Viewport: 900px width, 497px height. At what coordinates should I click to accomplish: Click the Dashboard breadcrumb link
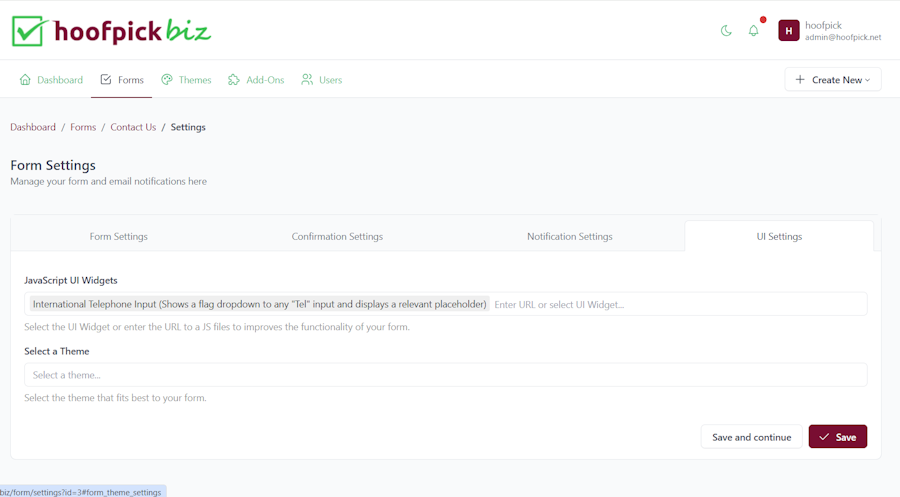point(33,127)
